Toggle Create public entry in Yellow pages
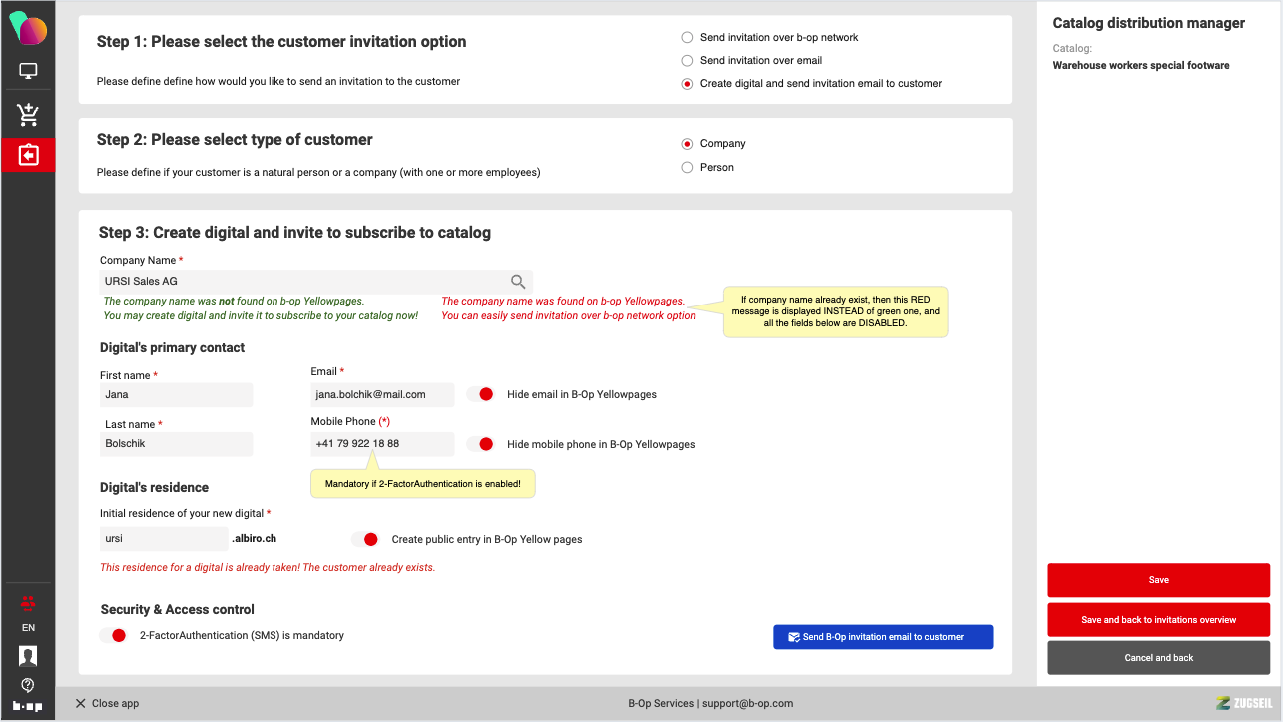1283x722 pixels. point(365,539)
